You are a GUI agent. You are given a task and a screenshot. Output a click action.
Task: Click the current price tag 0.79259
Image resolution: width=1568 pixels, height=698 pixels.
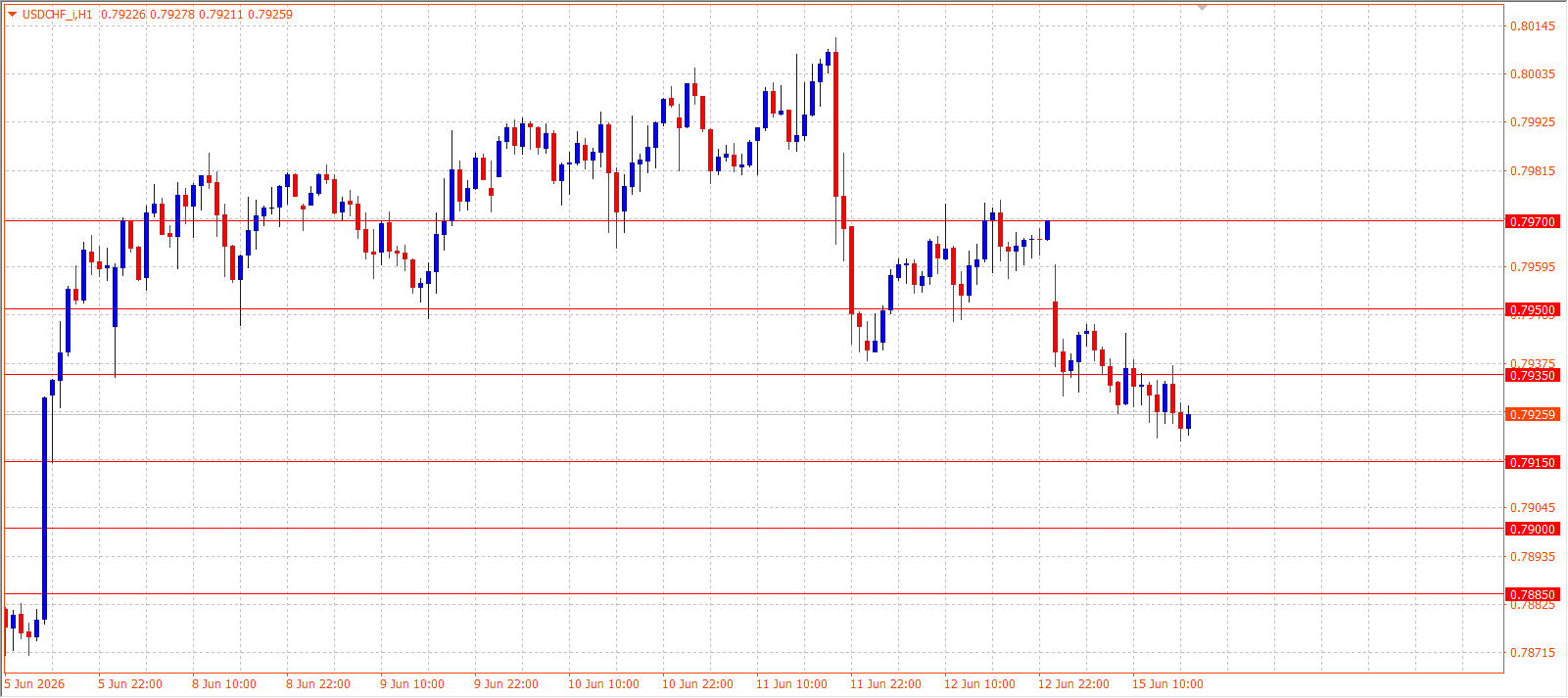point(1532,415)
